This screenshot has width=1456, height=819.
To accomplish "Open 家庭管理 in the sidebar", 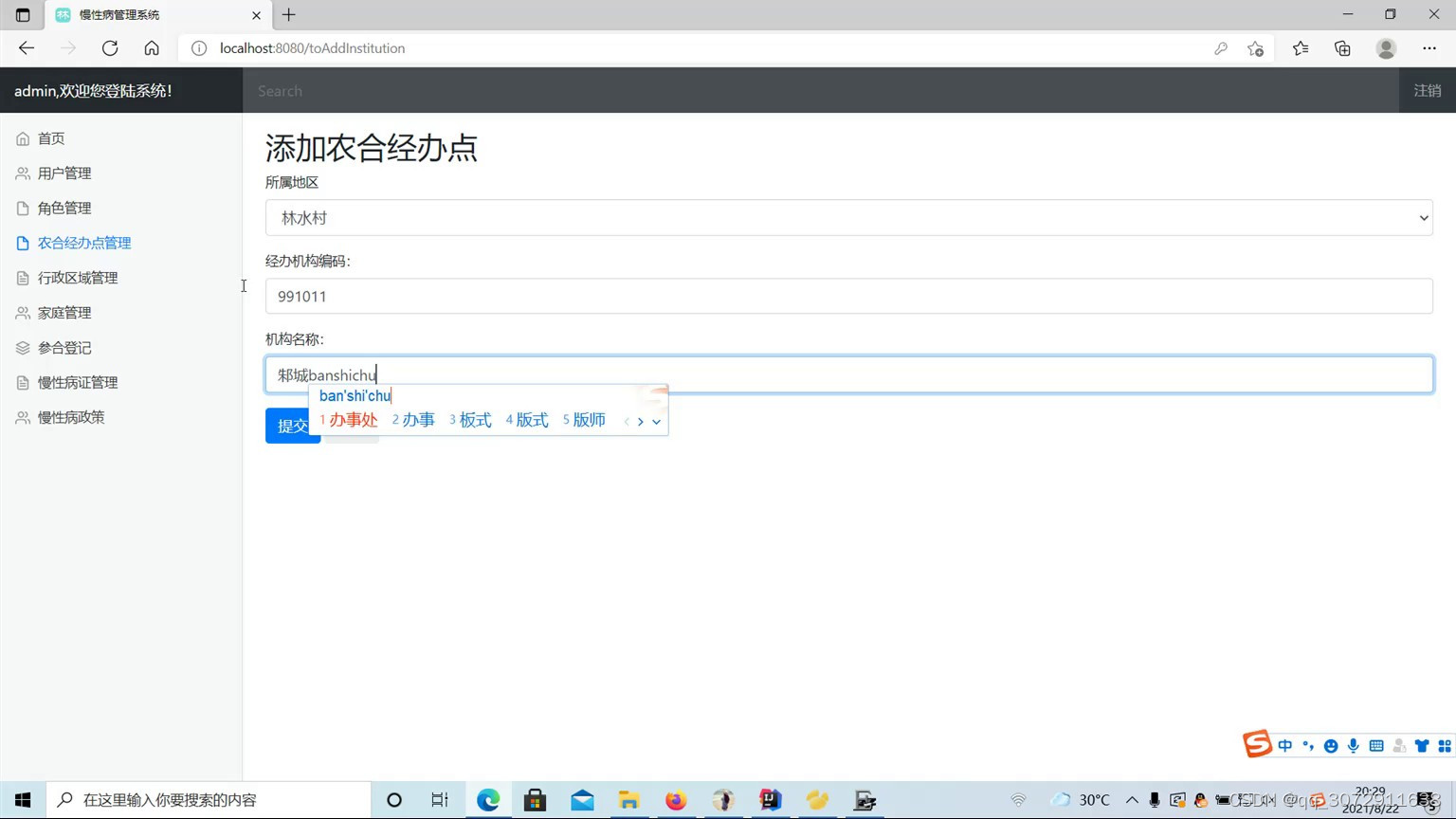I will (64, 313).
